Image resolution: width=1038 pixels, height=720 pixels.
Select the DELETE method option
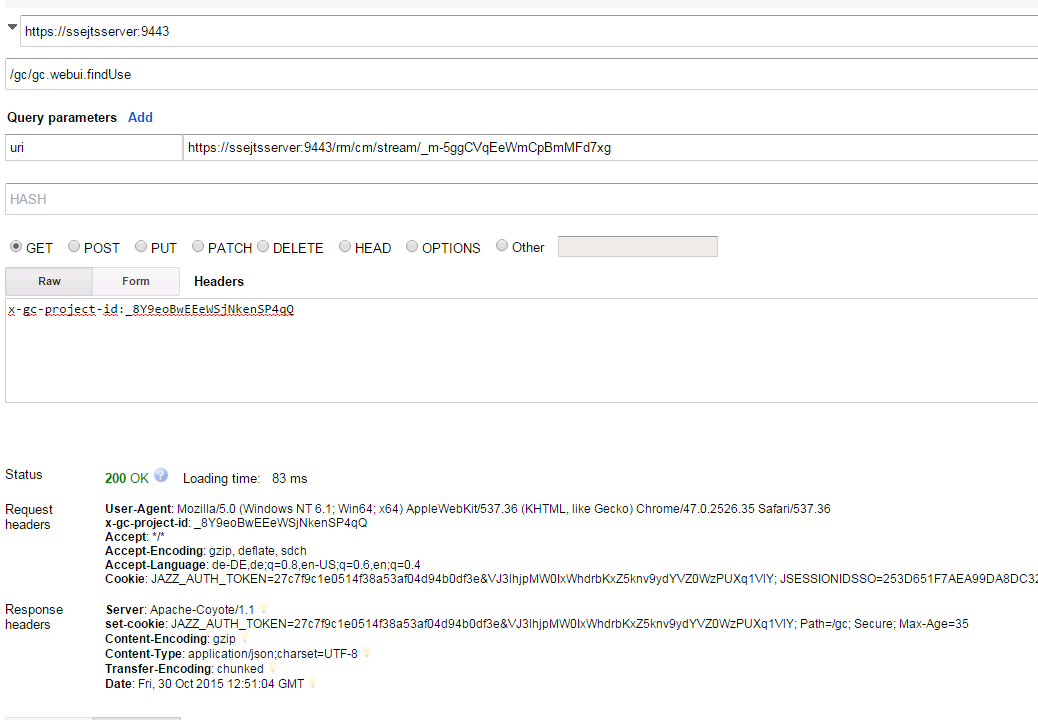(x=263, y=247)
